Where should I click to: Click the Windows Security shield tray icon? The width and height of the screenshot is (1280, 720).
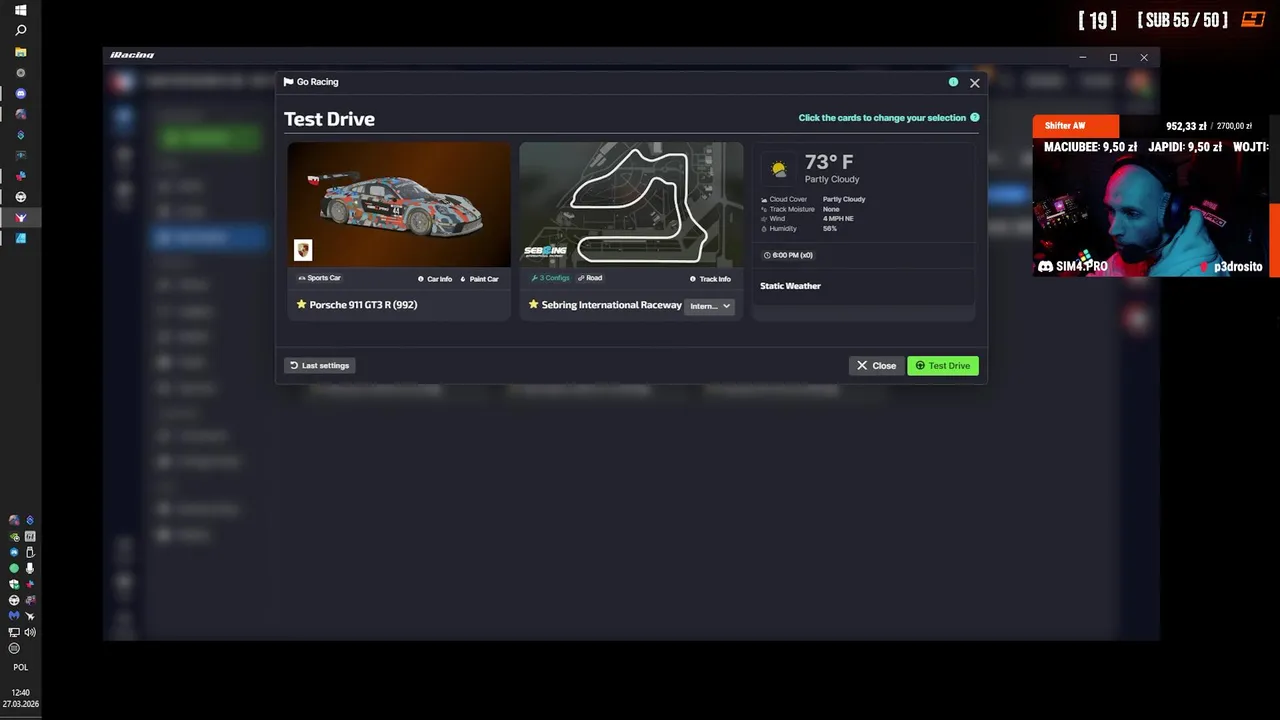(x=14, y=584)
